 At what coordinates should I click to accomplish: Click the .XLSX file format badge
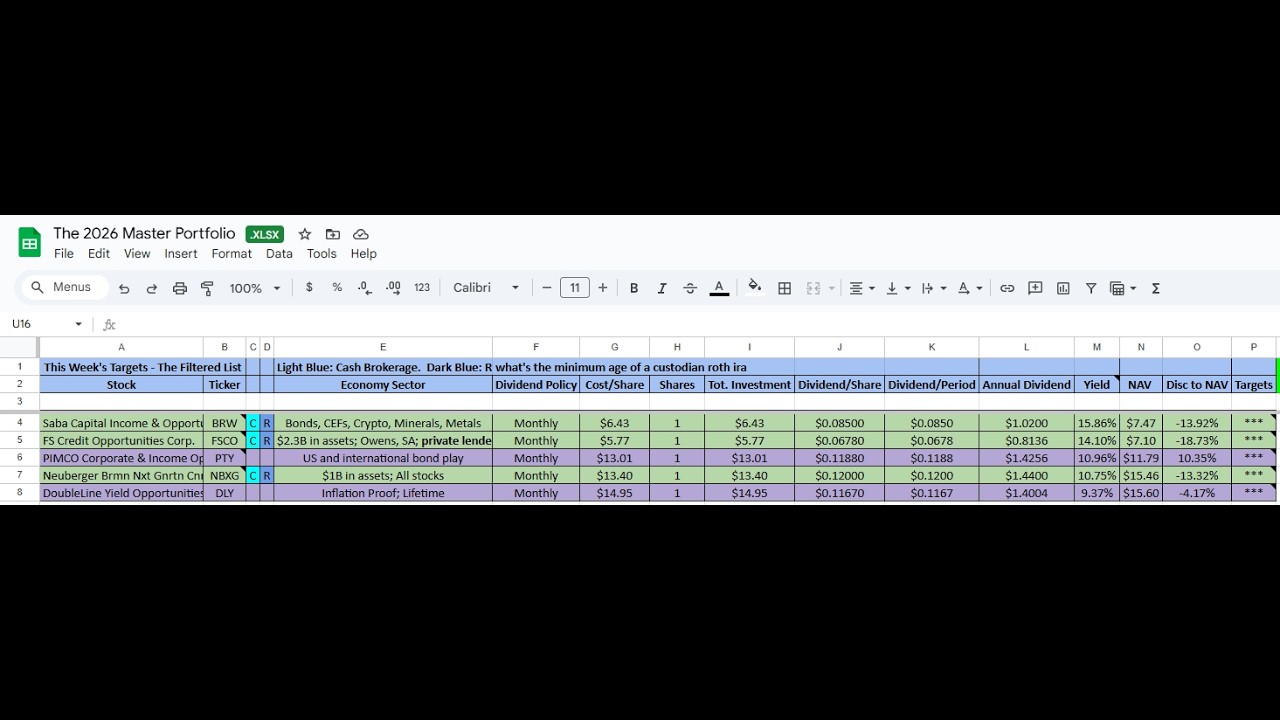point(265,235)
